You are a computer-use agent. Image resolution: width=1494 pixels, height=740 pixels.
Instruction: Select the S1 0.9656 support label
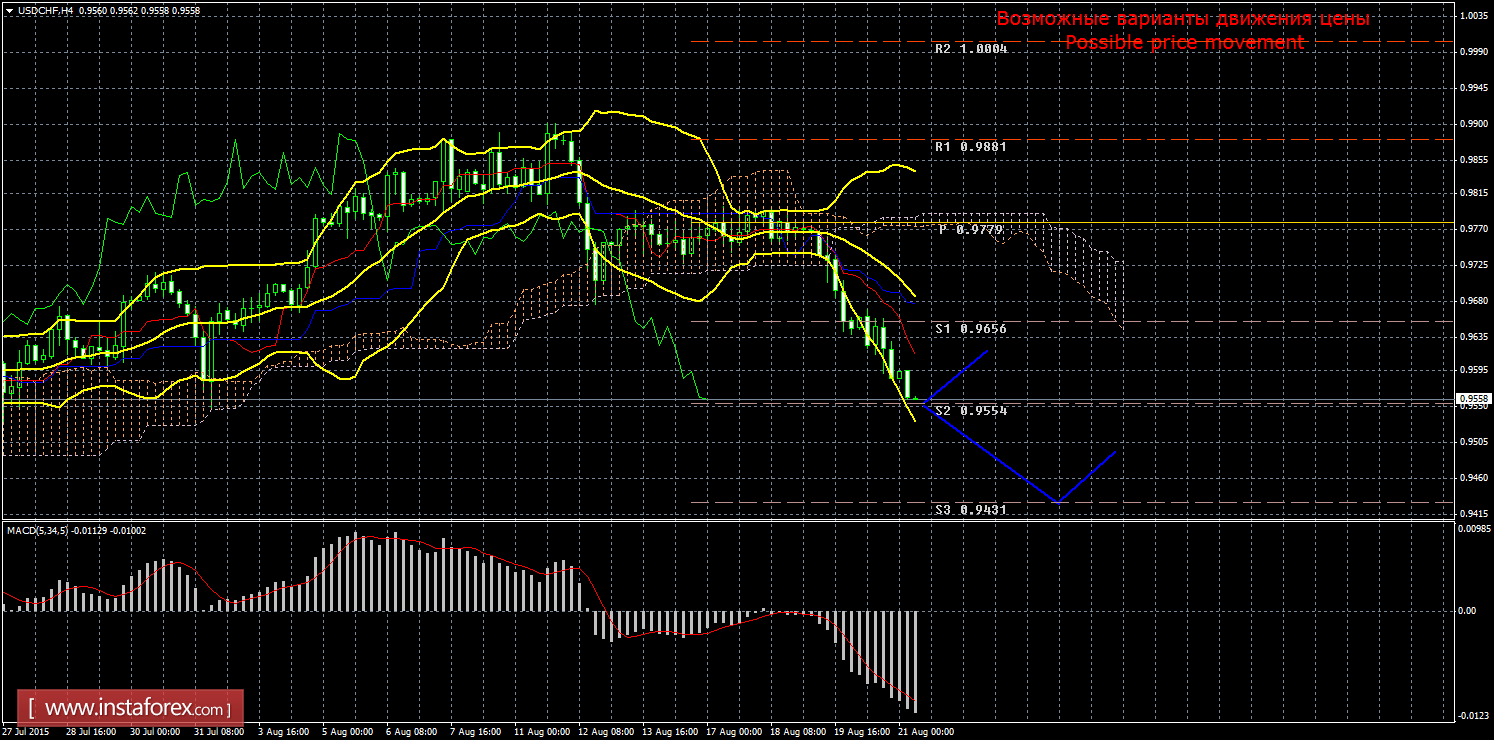971,328
